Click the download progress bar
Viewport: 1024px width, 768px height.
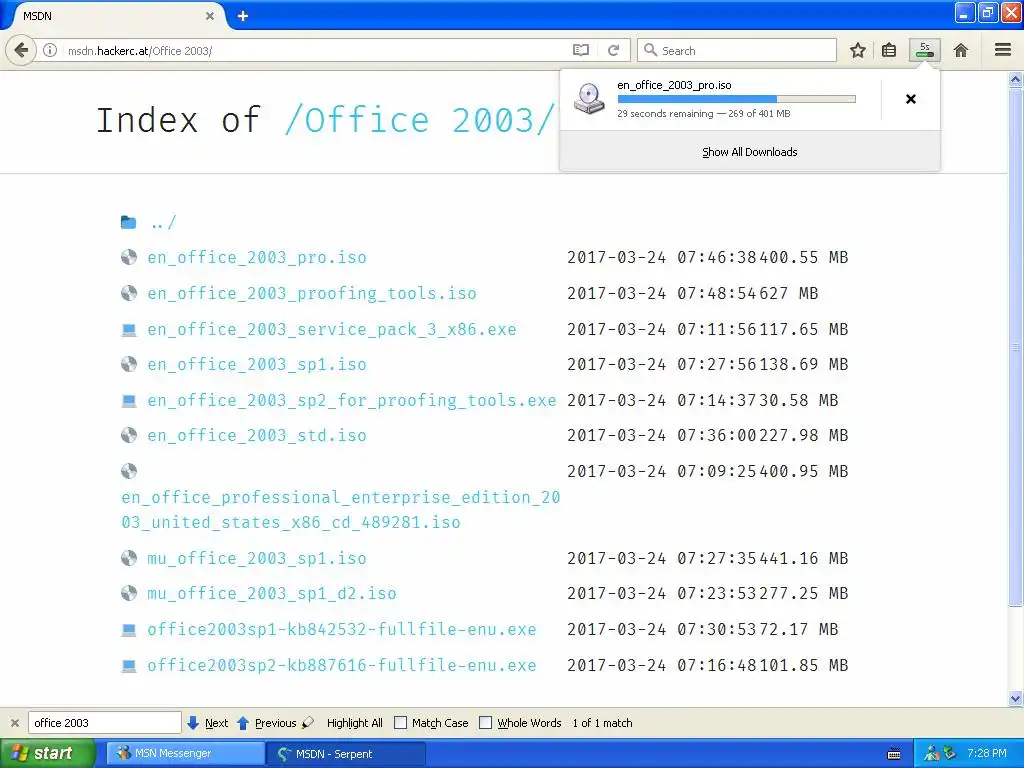736,99
